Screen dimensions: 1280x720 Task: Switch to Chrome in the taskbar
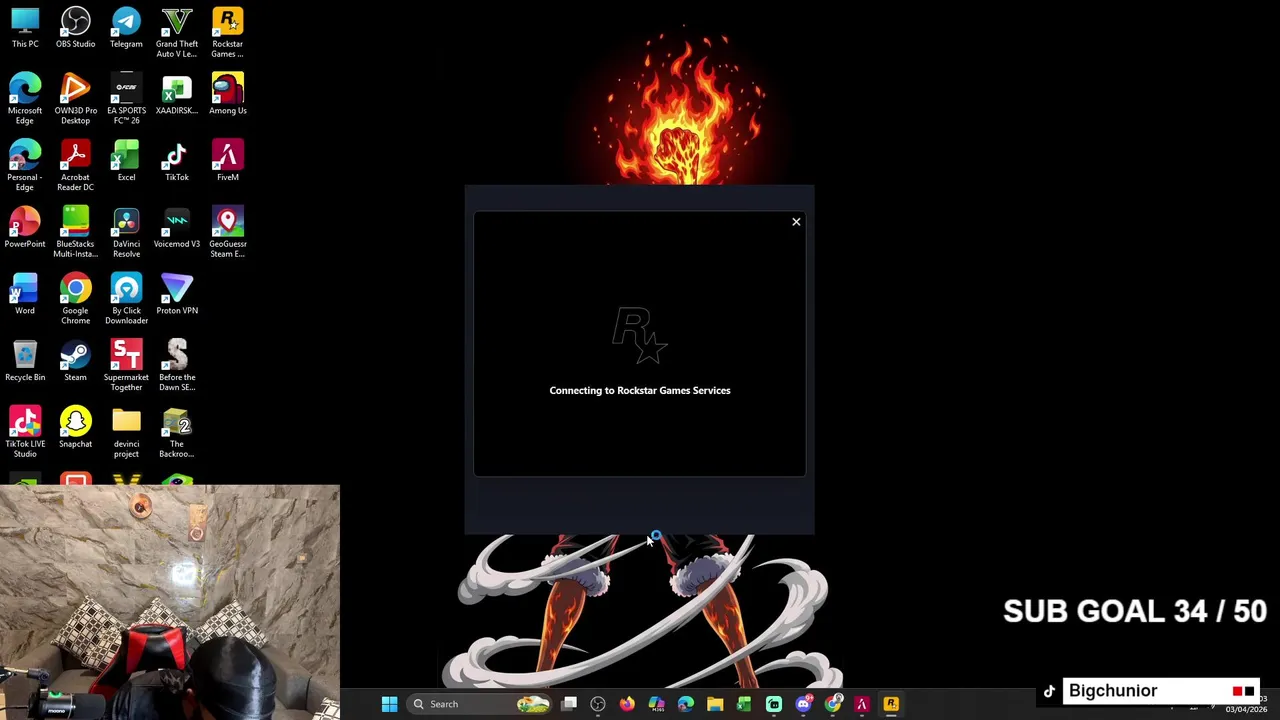[x=832, y=704]
